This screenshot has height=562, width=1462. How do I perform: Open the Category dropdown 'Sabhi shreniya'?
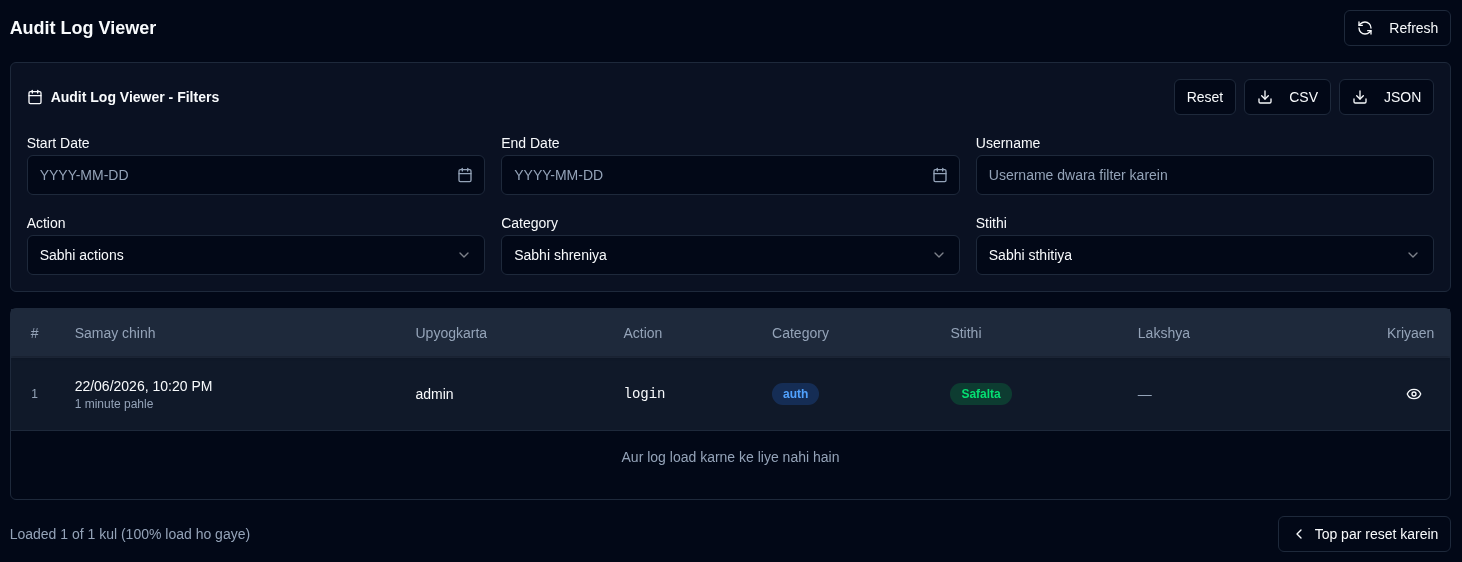pos(730,255)
